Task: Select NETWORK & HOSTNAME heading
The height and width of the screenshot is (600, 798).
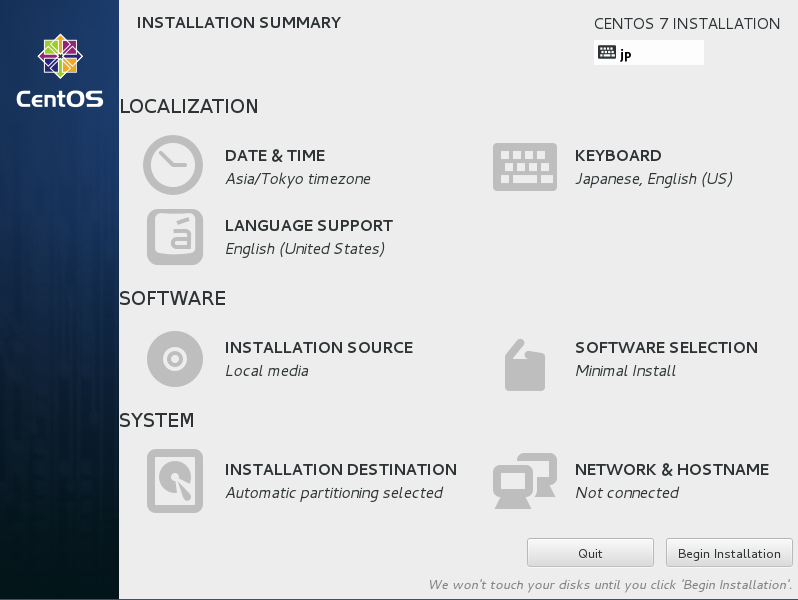Action: 672,469
